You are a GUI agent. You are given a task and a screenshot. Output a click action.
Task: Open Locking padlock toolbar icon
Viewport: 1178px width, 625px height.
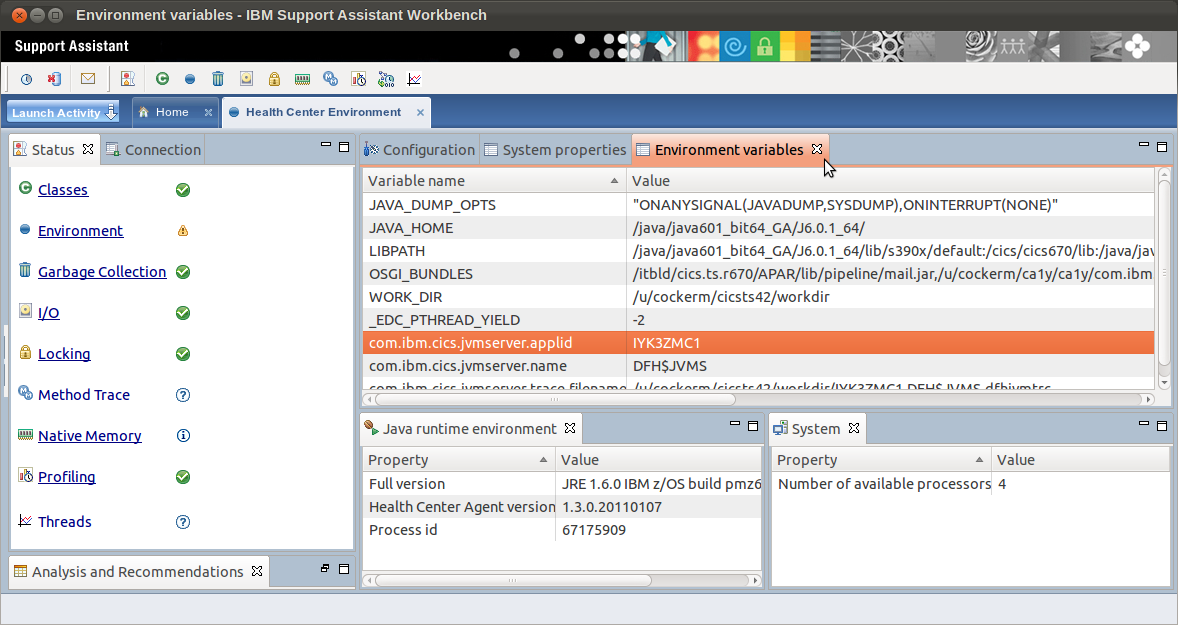pyautogui.click(x=274, y=79)
